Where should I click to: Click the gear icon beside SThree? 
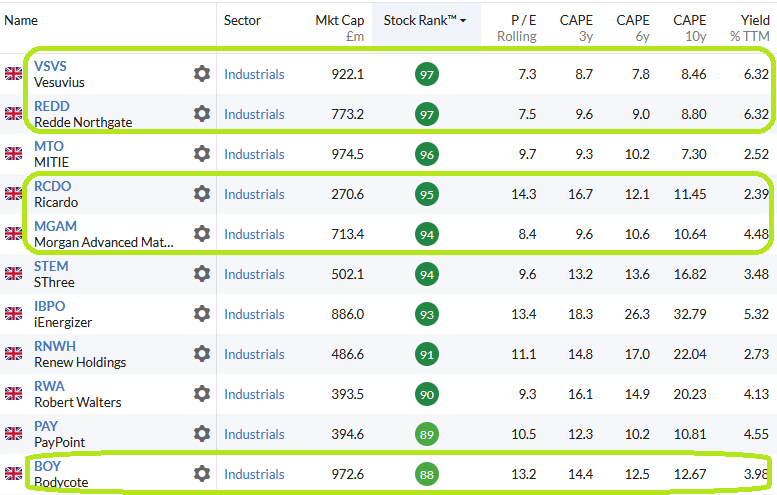coord(202,274)
